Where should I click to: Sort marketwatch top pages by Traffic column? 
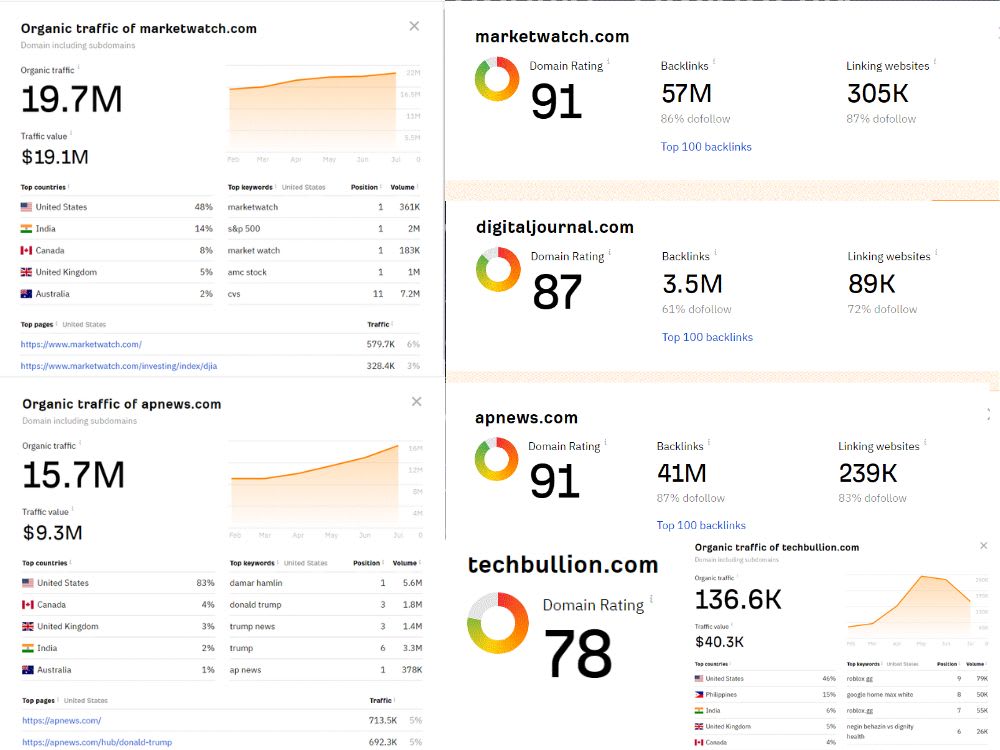[x=379, y=325]
